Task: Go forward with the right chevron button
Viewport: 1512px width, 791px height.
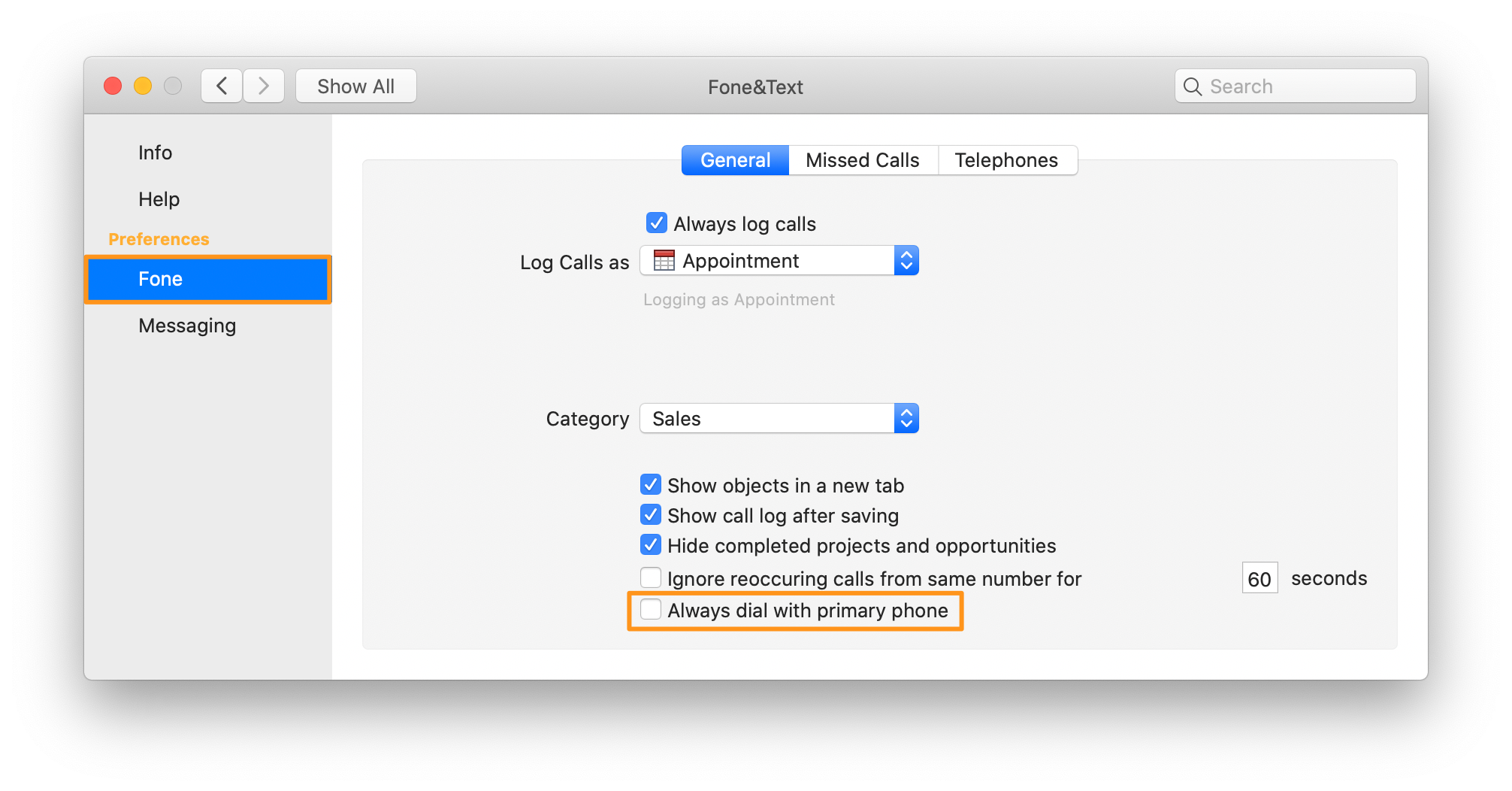Action: (264, 86)
